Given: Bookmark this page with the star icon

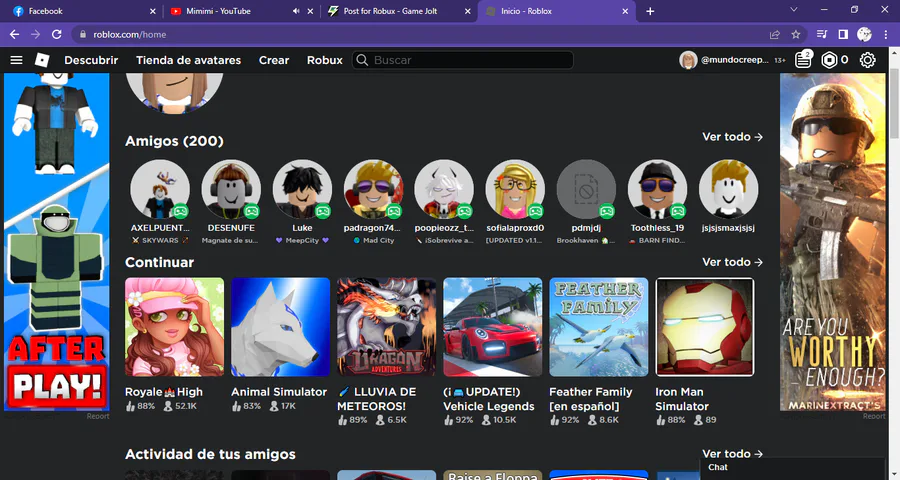Looking at the screenshot, I should coord(796,34).
